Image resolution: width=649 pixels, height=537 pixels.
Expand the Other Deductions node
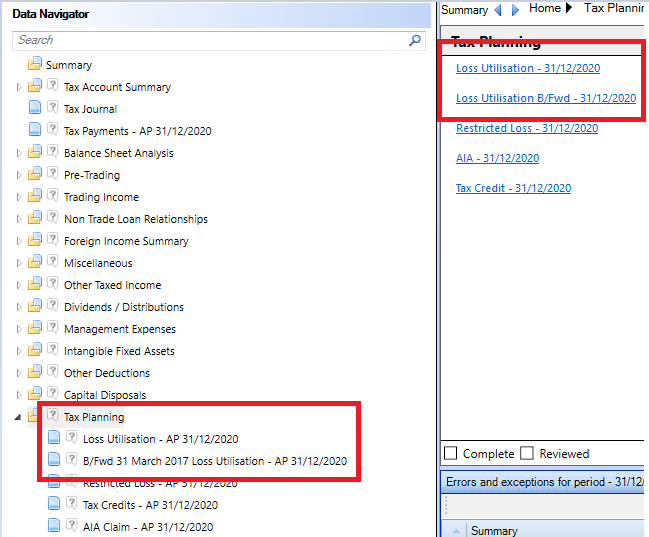pyautogui.click(x=19, y=373)
